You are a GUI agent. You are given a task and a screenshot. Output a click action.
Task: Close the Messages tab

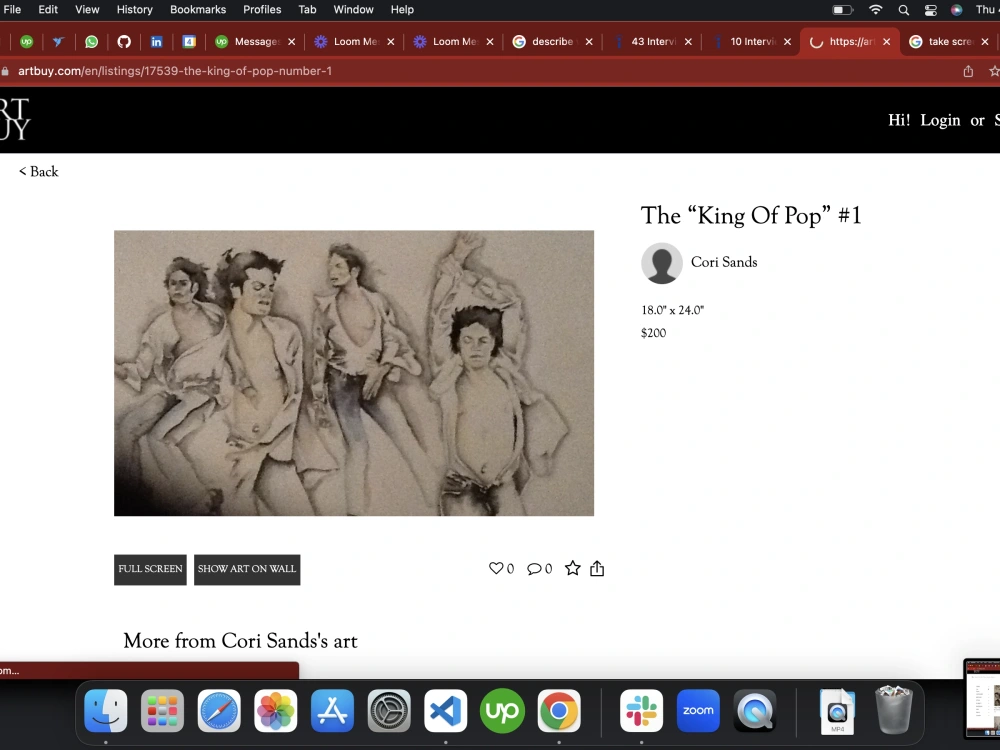291,41
